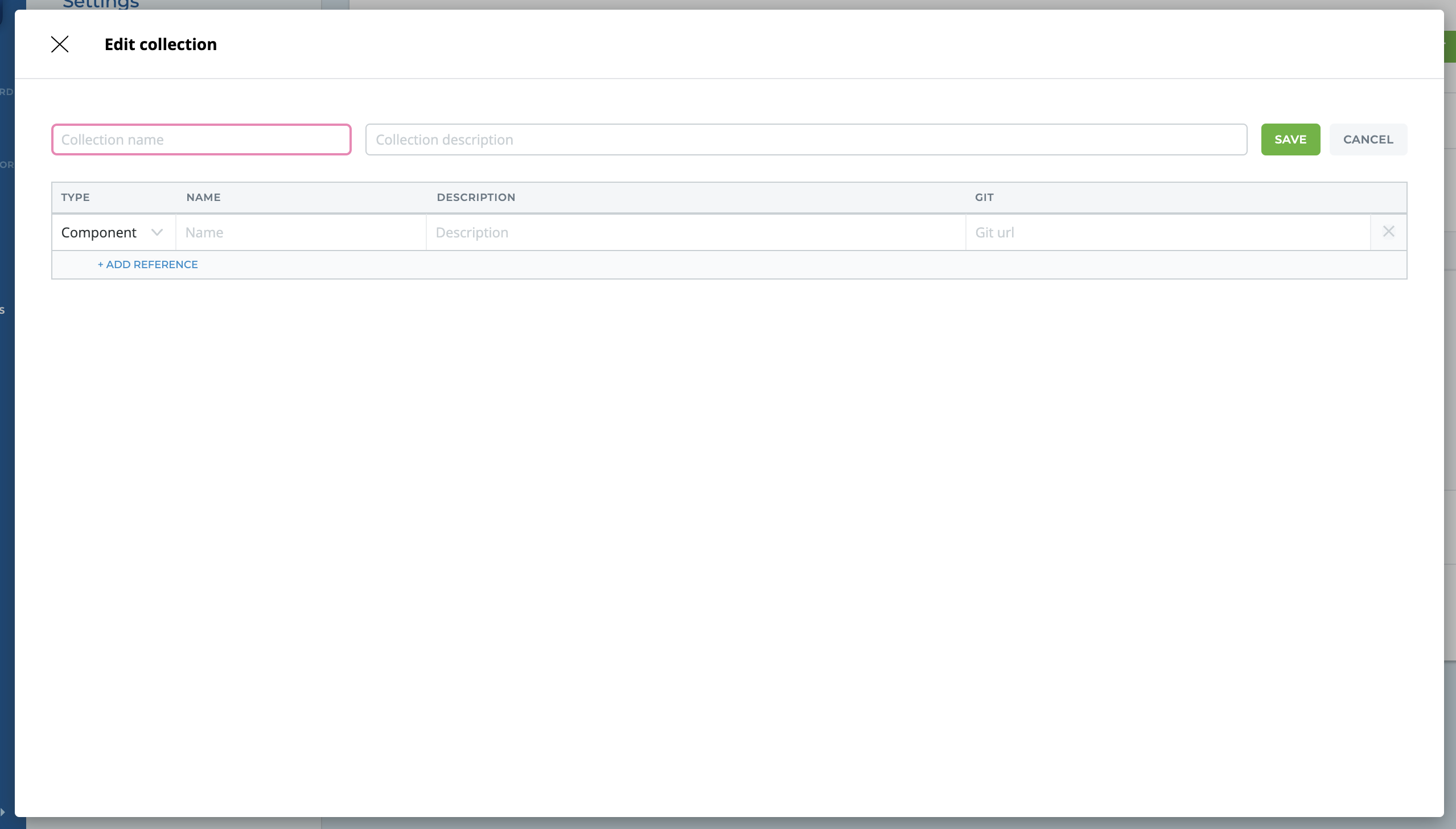Close the Edit collection dialog with X
Image resolution: width=1456 pixels, height=829 pixels.
[x=60, y=44]
